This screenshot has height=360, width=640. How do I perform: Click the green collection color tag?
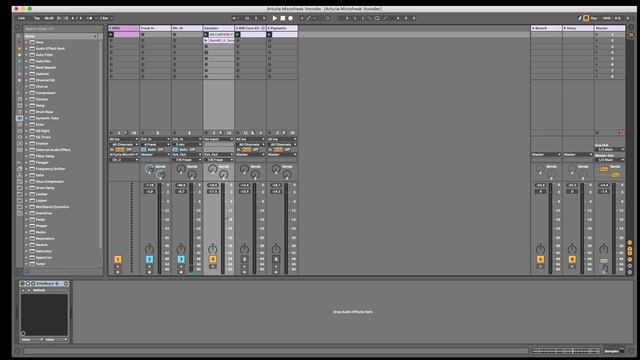tap(19, 61)
